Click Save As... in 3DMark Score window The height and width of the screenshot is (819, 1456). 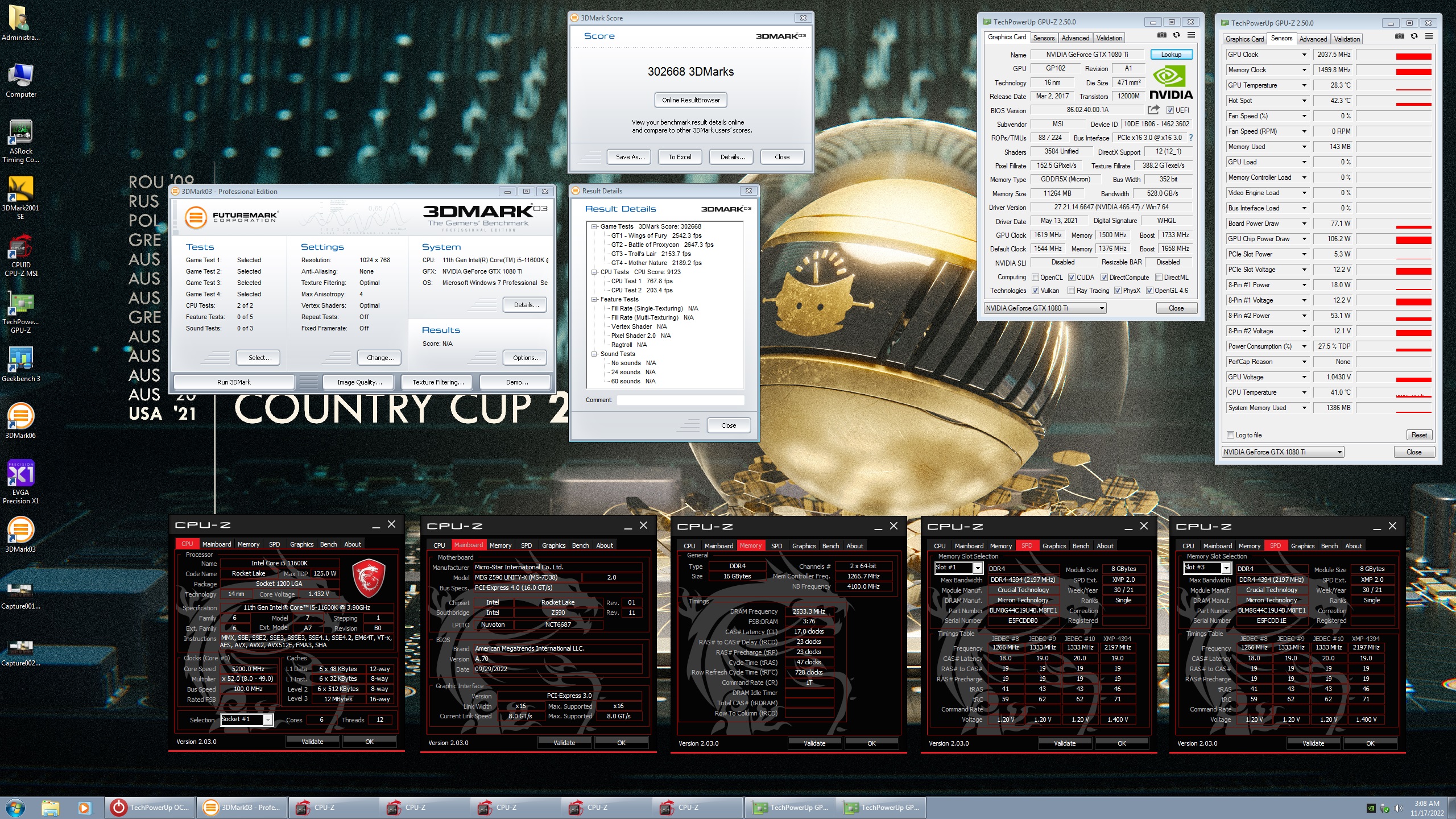(x=630, y=157)
